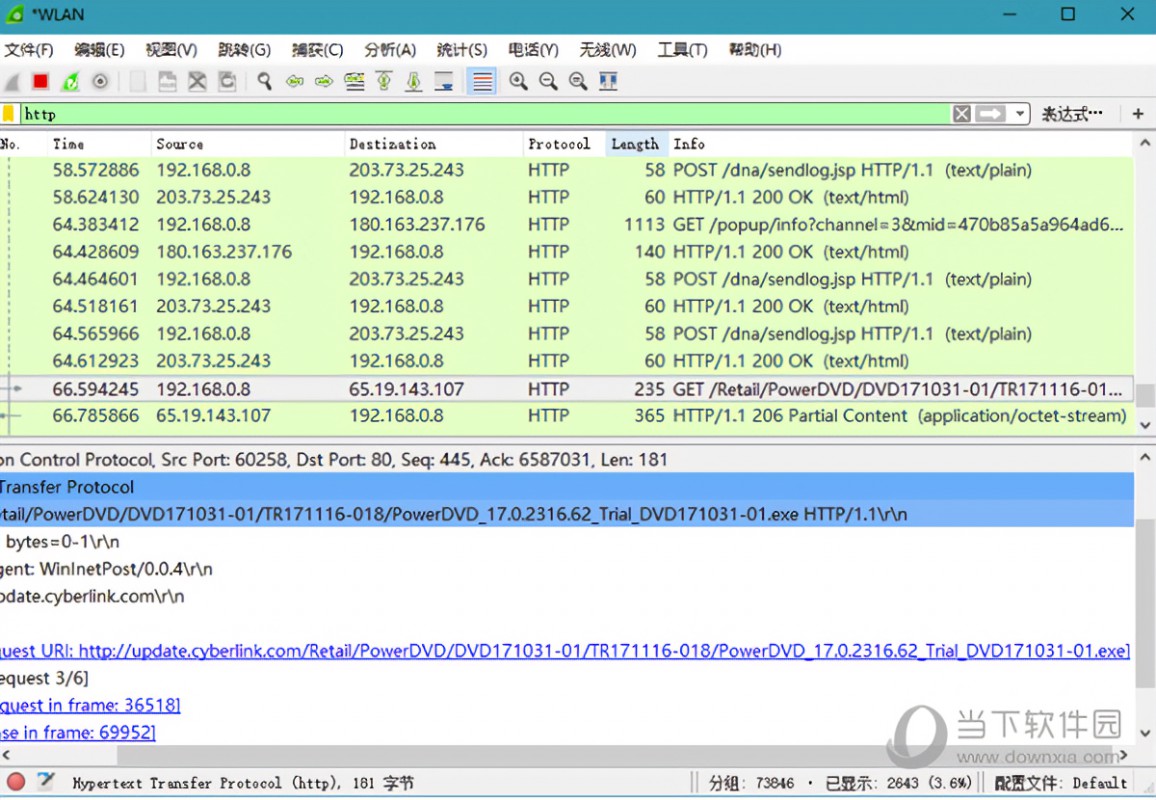The height and width of the screenshot is (800, 1156).
Task: Clear the http display filter
Action: tap(961, 114)
